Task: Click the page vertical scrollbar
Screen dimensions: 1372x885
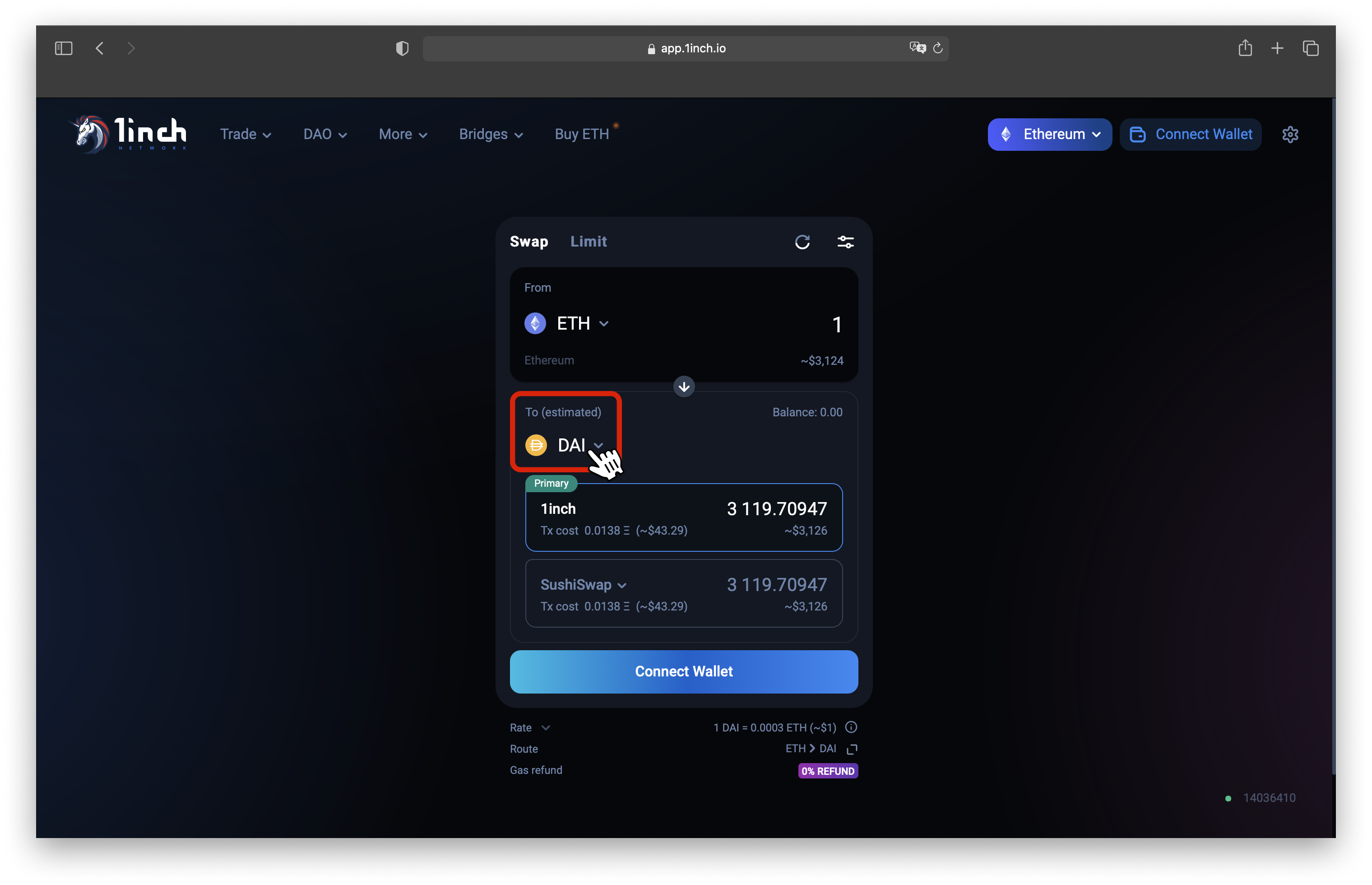Action: [x=1333, y=437]
